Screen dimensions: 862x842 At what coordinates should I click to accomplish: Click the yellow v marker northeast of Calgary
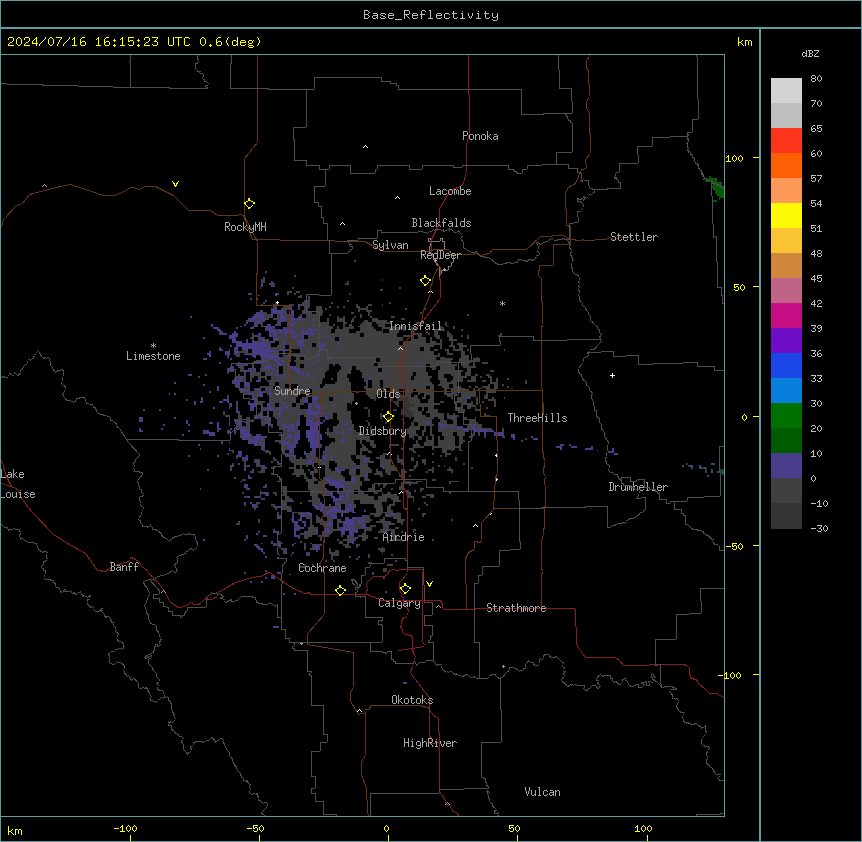(429, 584)
